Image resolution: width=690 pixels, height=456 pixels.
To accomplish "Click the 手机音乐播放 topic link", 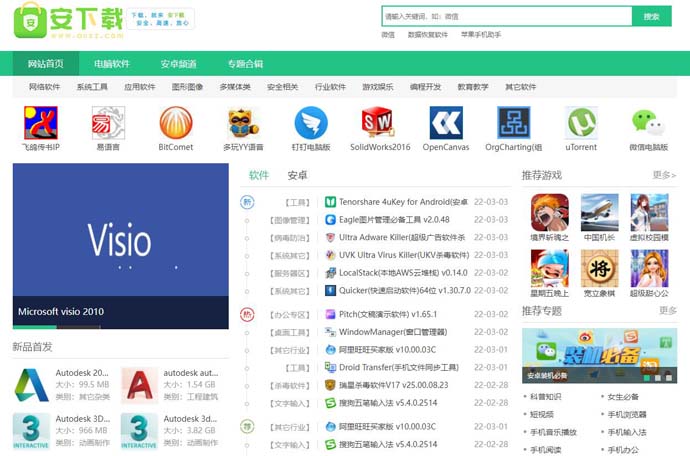I will tap(554, 432).
